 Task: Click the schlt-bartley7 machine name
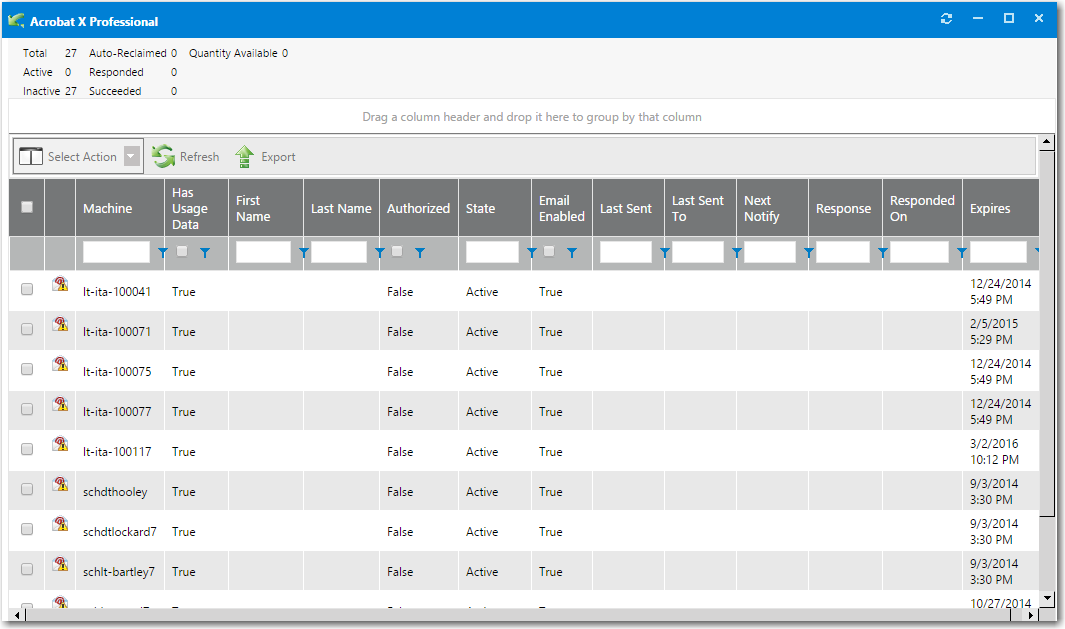coord(119,572)
